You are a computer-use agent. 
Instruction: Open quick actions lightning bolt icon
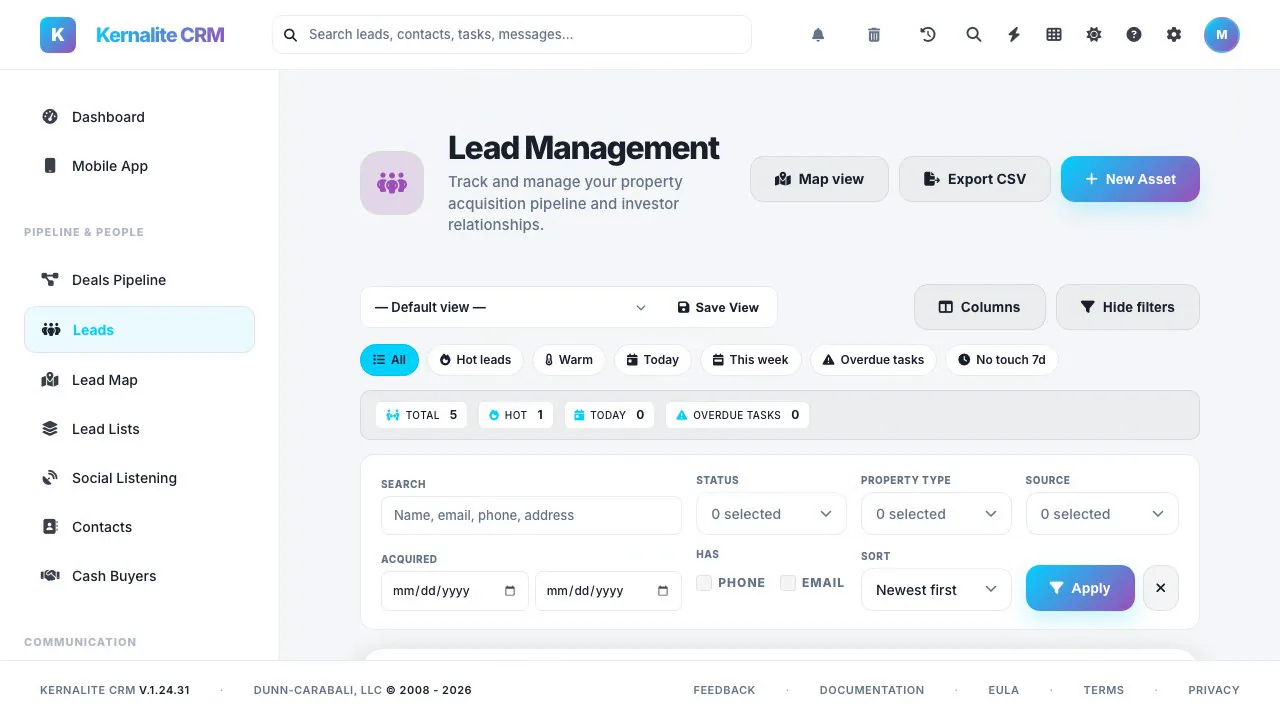[x=1014, y=35]
